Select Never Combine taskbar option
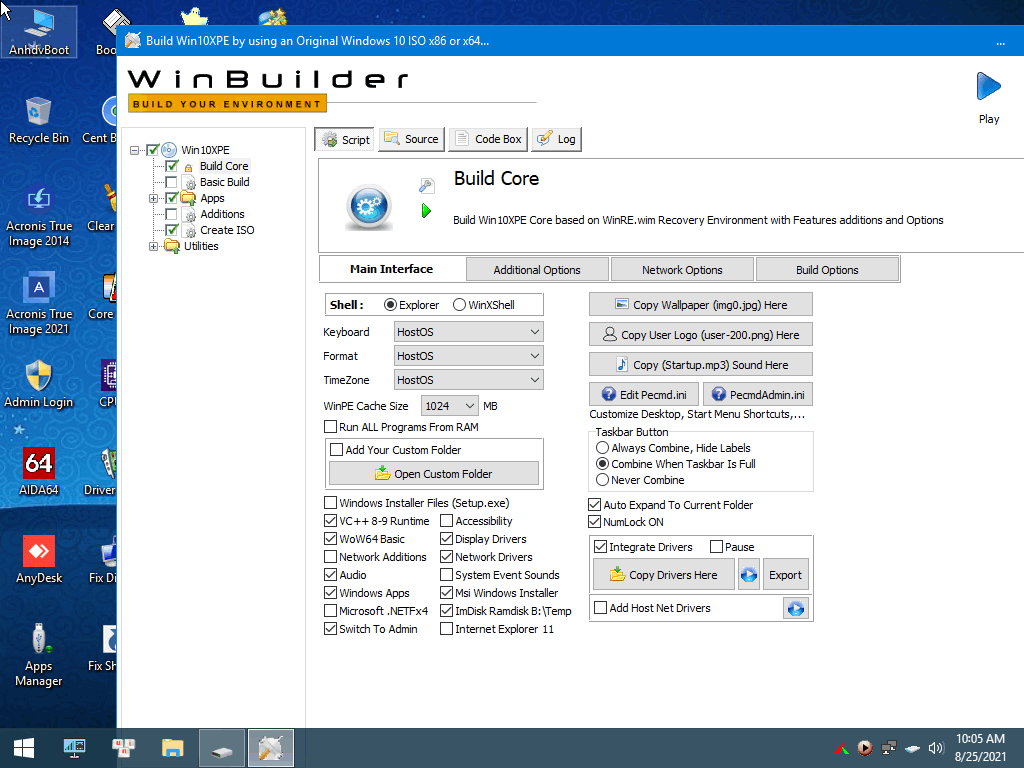 (603, 480)
